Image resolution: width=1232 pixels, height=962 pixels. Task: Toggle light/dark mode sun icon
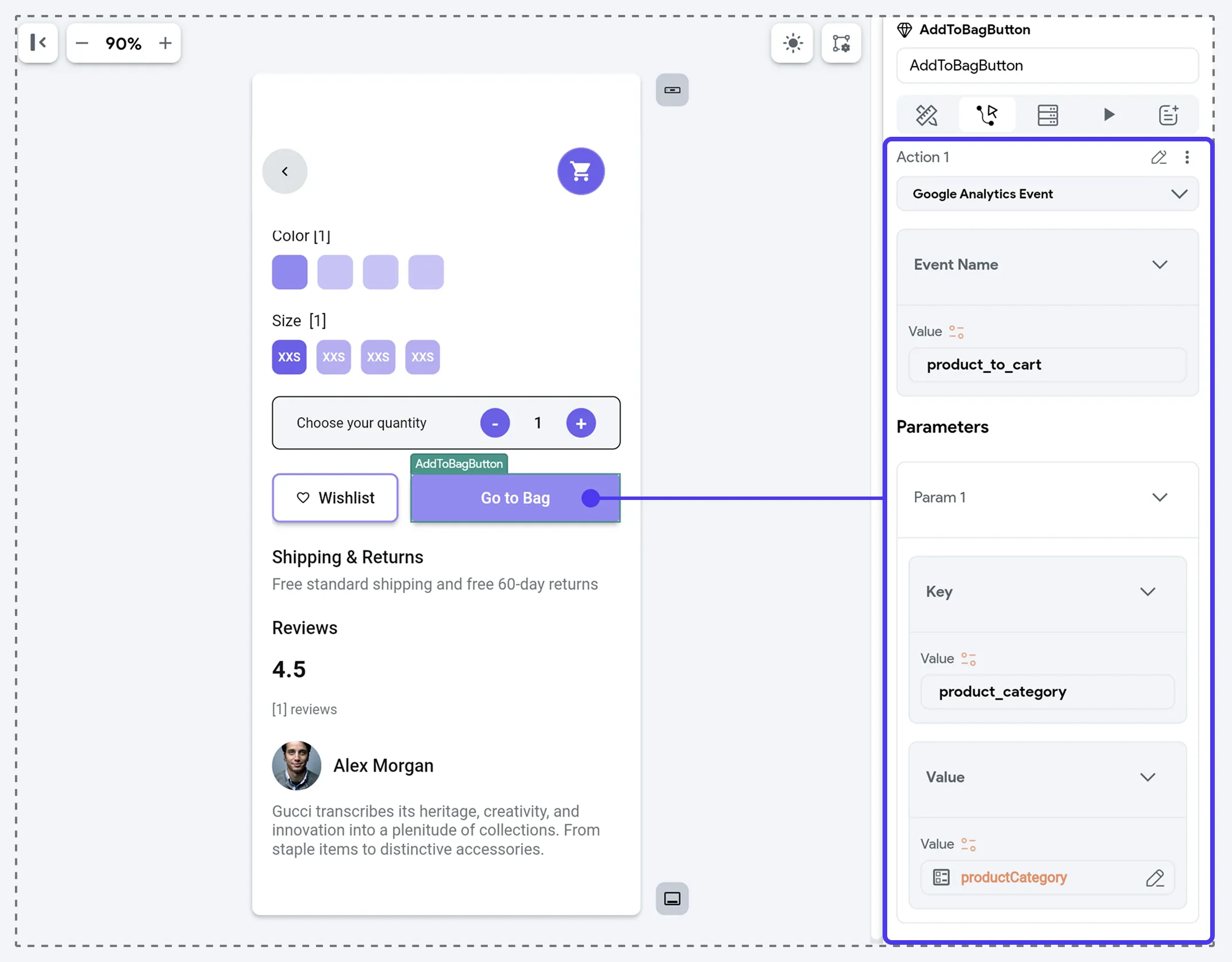point(792,43)
